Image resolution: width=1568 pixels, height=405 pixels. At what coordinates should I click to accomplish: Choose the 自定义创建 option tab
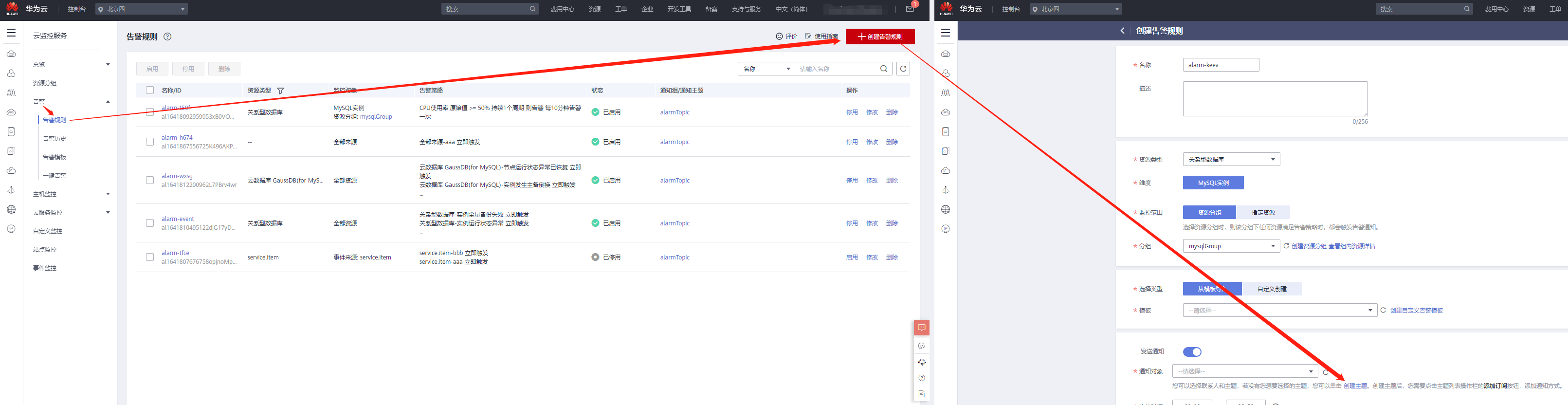(x=1272, y=289)
